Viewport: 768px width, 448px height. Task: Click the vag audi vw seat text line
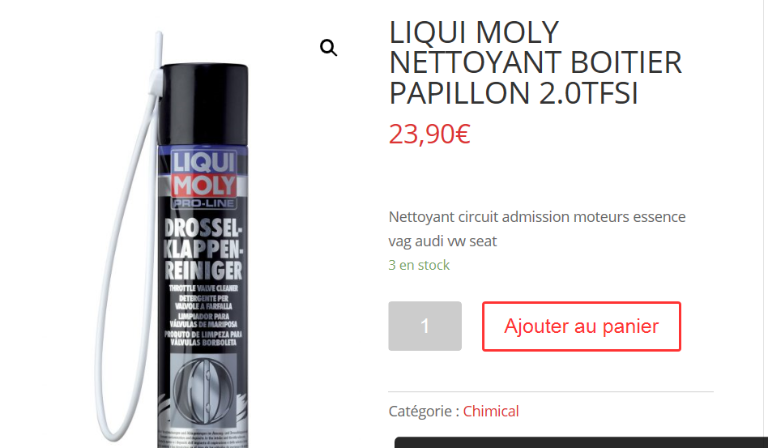click(x=442, y=241)
